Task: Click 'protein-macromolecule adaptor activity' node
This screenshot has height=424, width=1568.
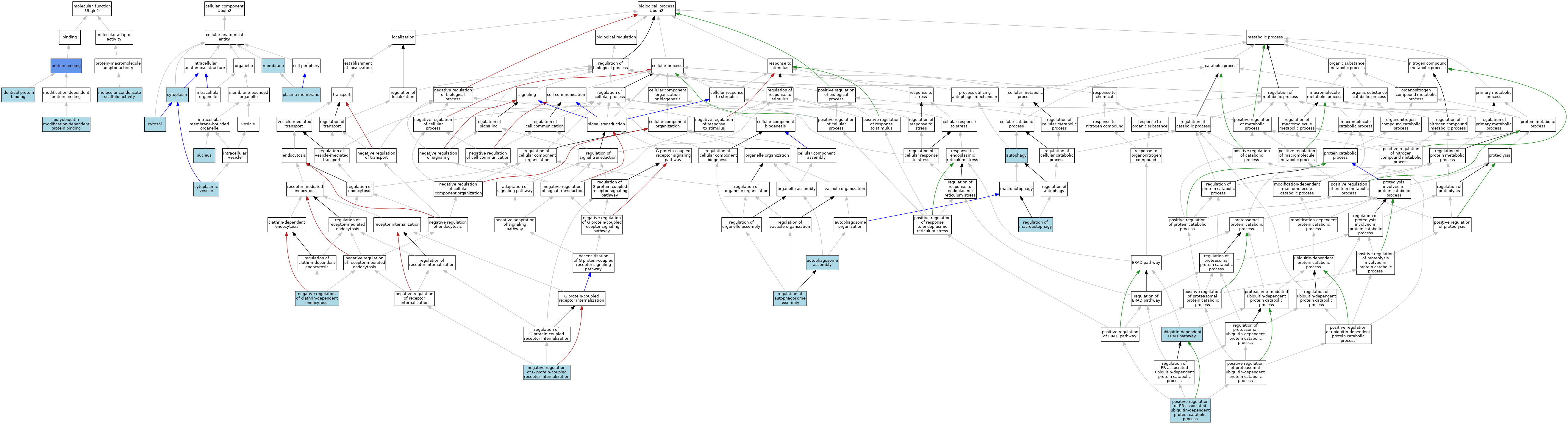Action: pos(118,66)
